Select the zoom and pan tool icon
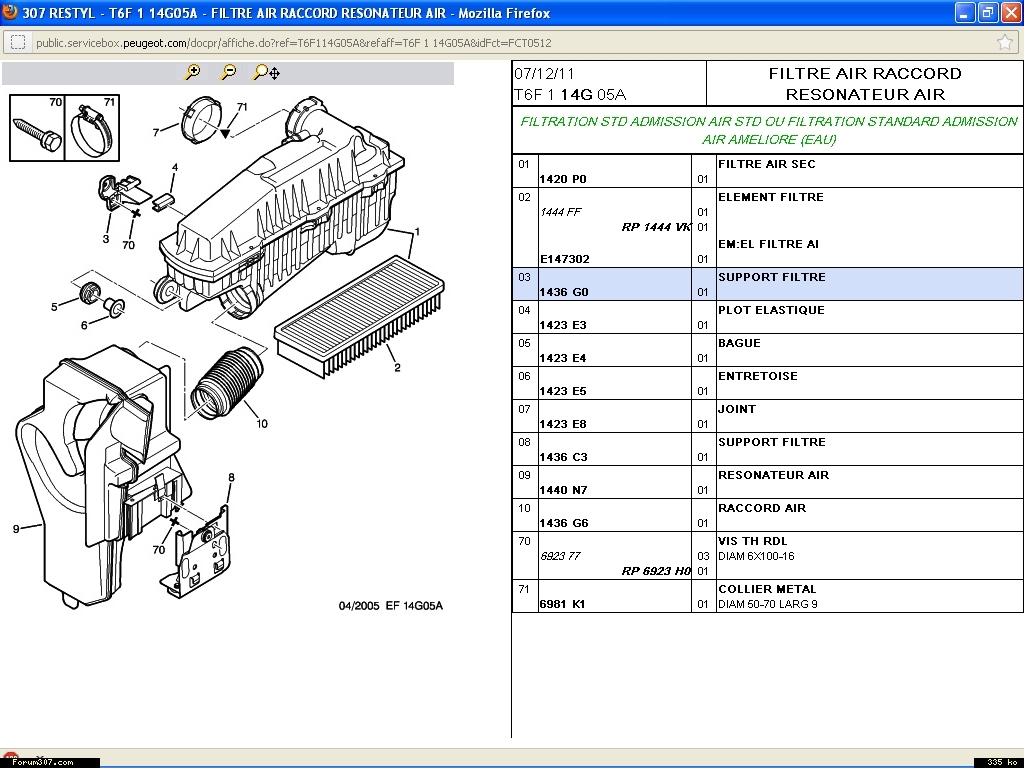1024x768 pixels. point(266,72)
